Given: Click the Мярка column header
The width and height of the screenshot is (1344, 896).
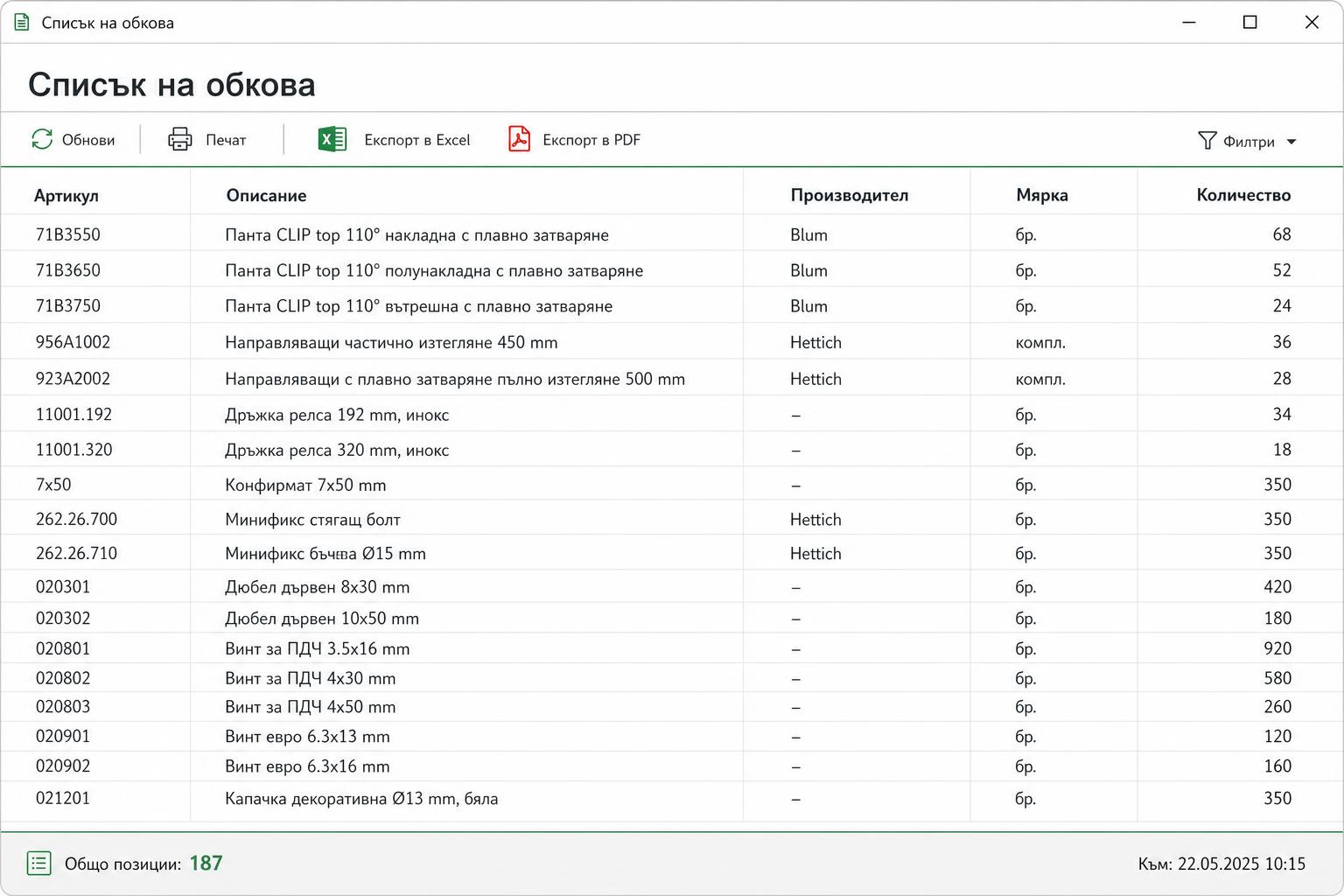Looking at the screenshot, I should [1042, 194].
